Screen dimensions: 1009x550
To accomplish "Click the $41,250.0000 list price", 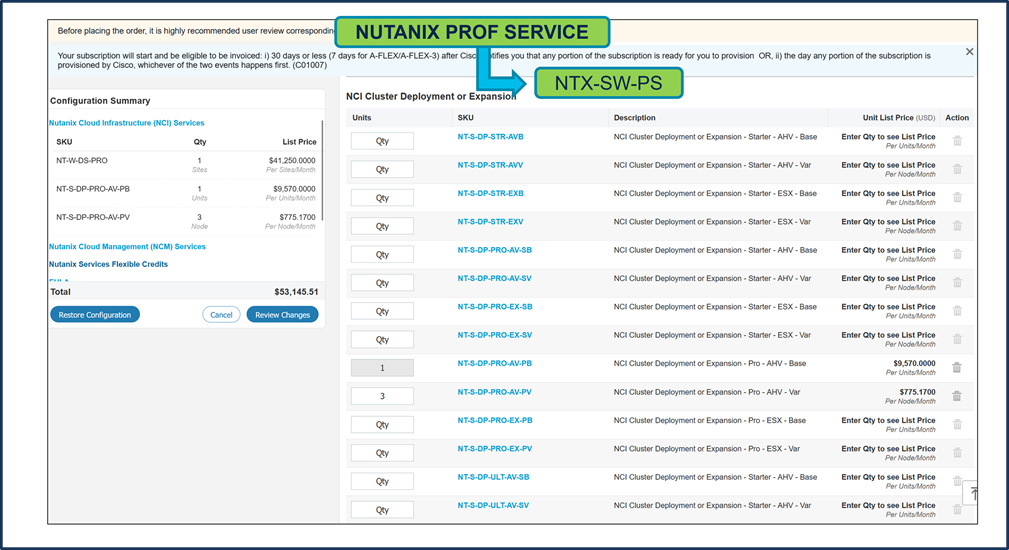I will 292,160.
